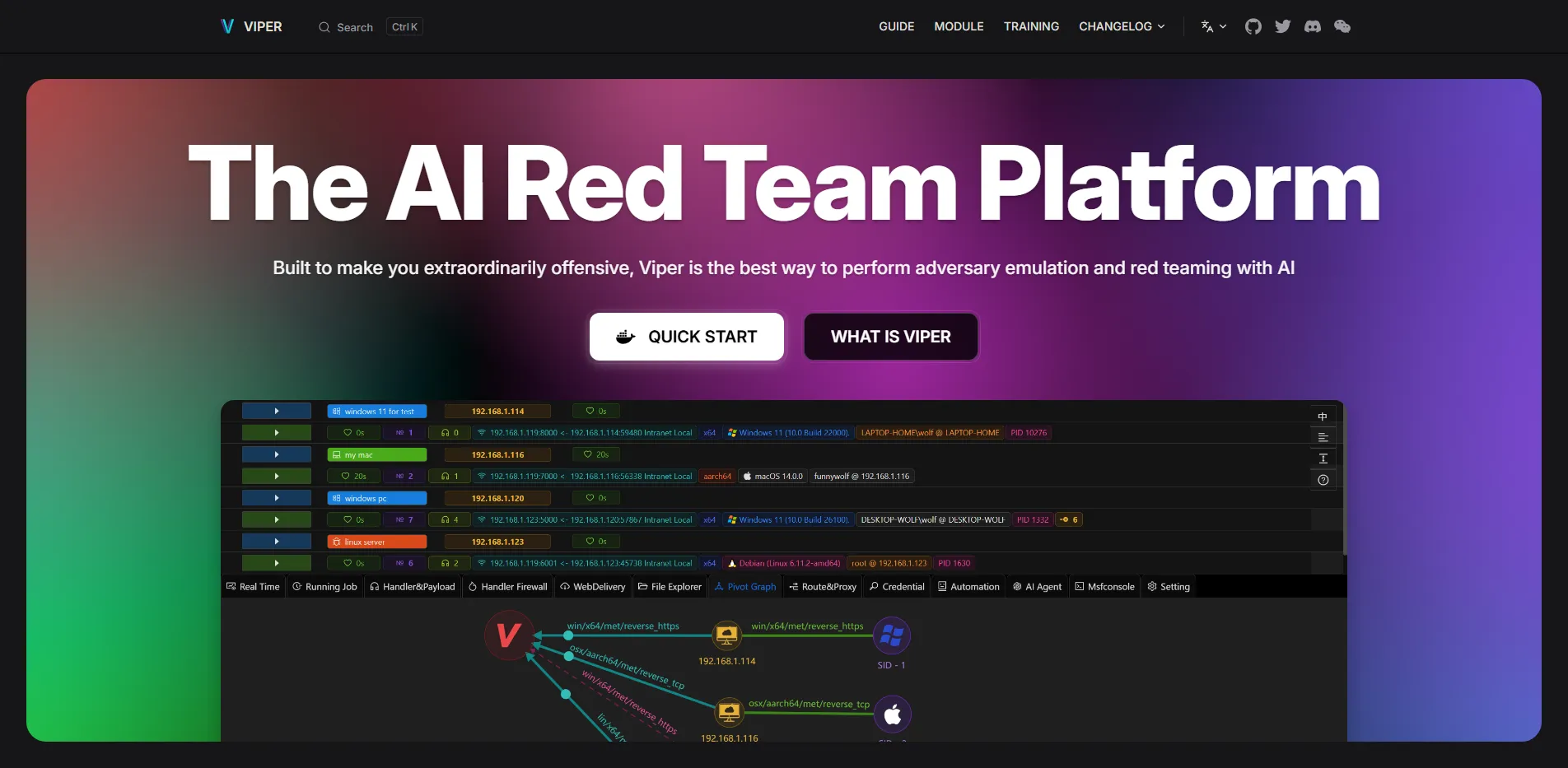
Task: Expand the linux server host row
Action: tap(277, 542)
